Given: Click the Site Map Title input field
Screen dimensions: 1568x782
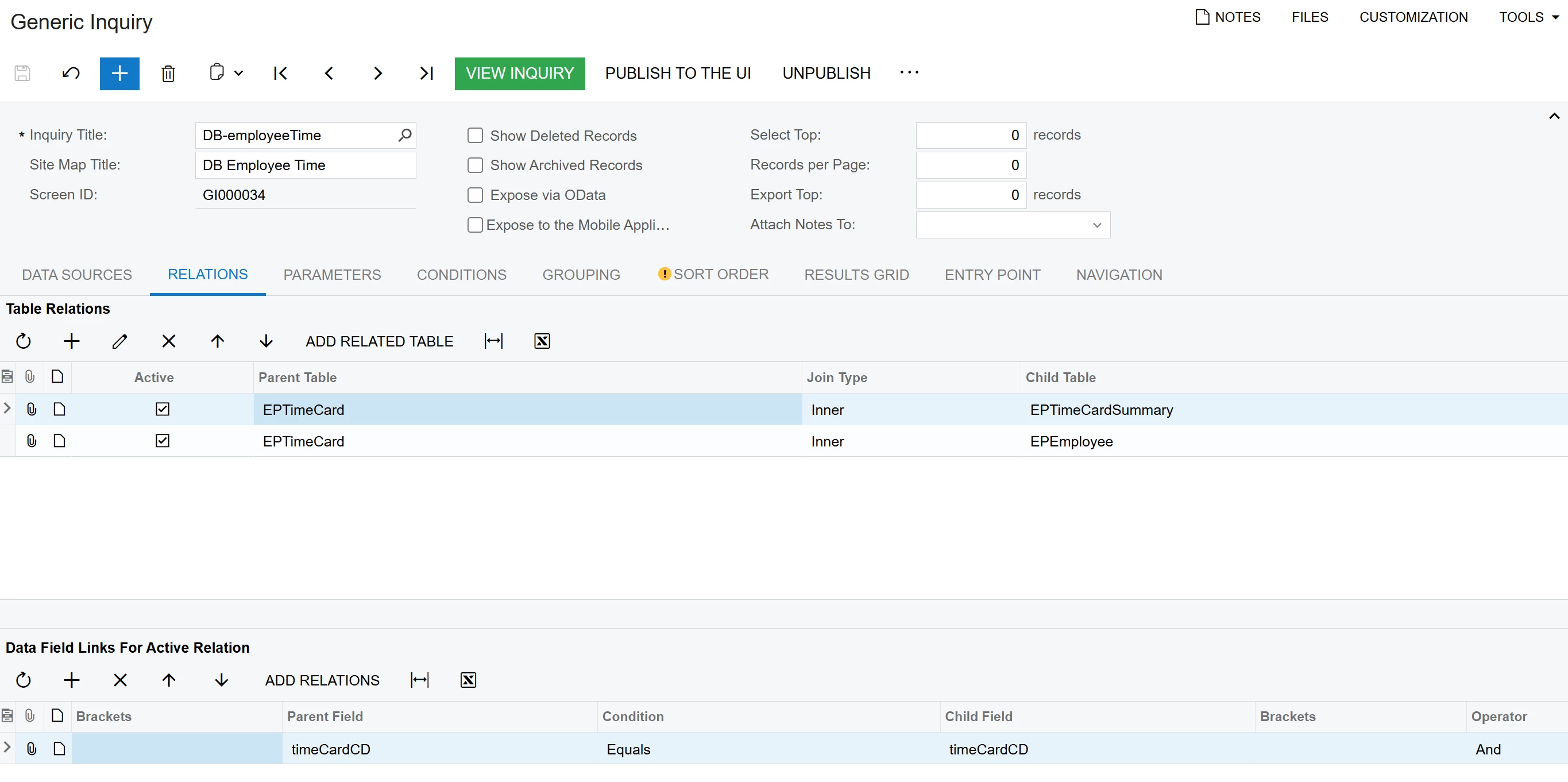Looking at the screenshot, I should [x=305, y=165].
